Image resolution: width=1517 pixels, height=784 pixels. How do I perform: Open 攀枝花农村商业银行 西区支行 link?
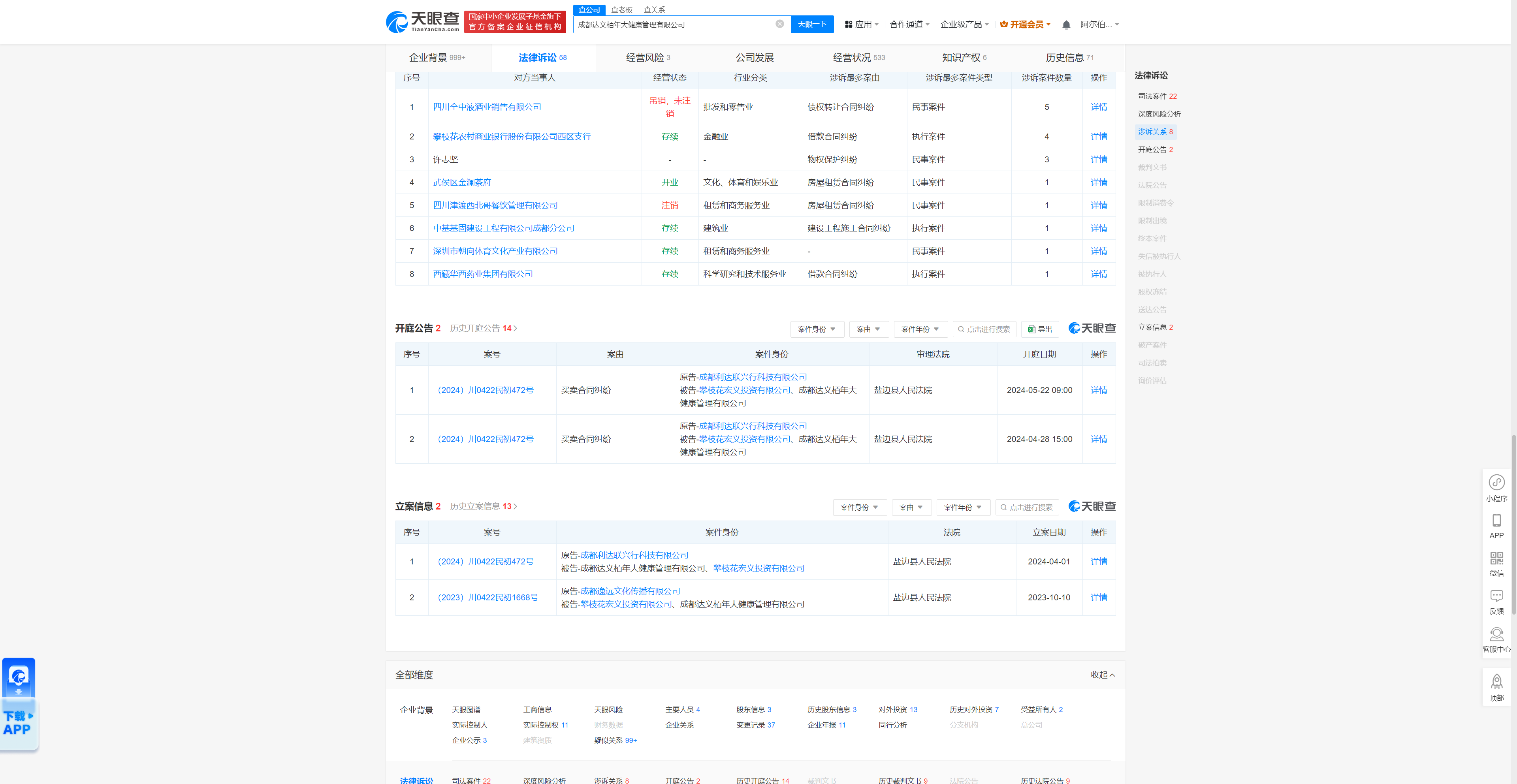click(x=512, y=137)
